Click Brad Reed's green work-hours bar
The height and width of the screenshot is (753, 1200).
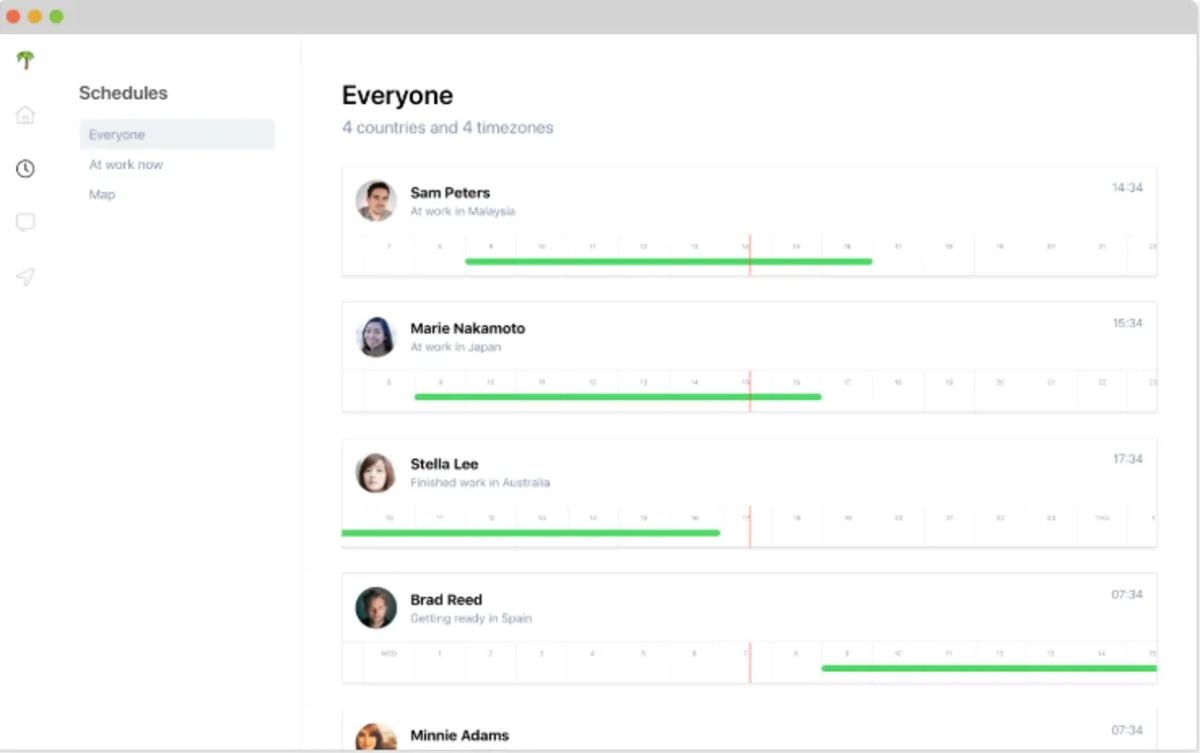(x=988, y=668)
